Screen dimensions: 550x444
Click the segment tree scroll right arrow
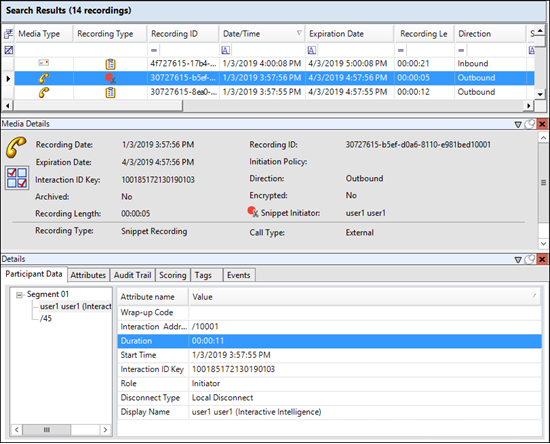[x=105, y=430]
